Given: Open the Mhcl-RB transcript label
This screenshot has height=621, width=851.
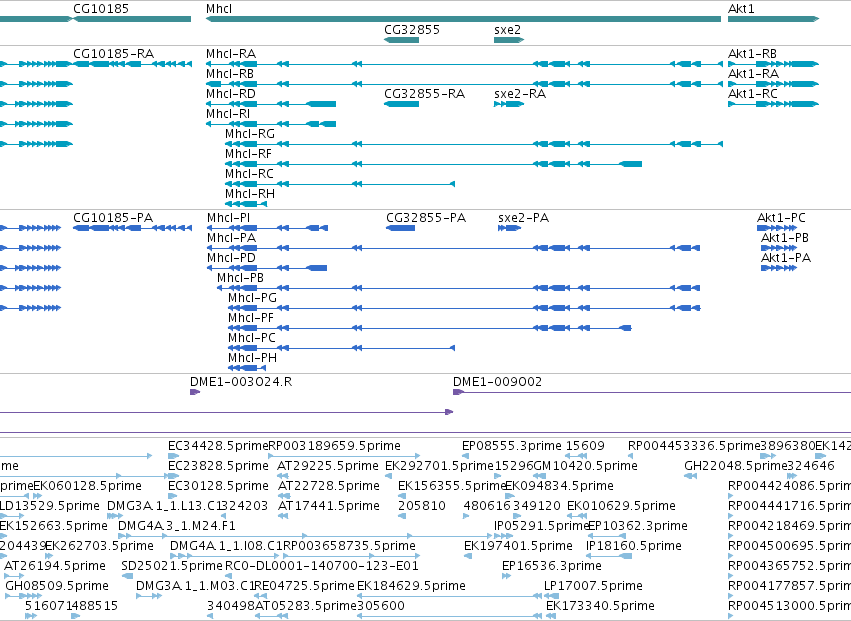Looking at the screenshot, I should tap(230, 74).
